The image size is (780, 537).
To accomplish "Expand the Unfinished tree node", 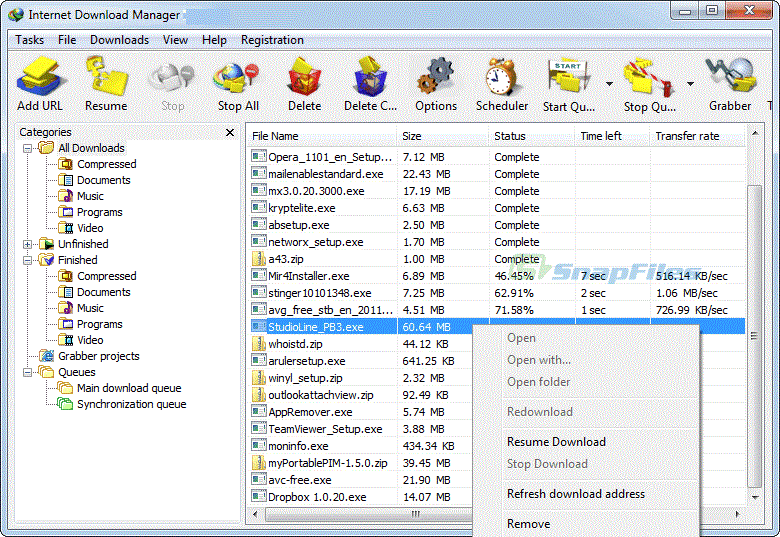I will pos(28,244).
